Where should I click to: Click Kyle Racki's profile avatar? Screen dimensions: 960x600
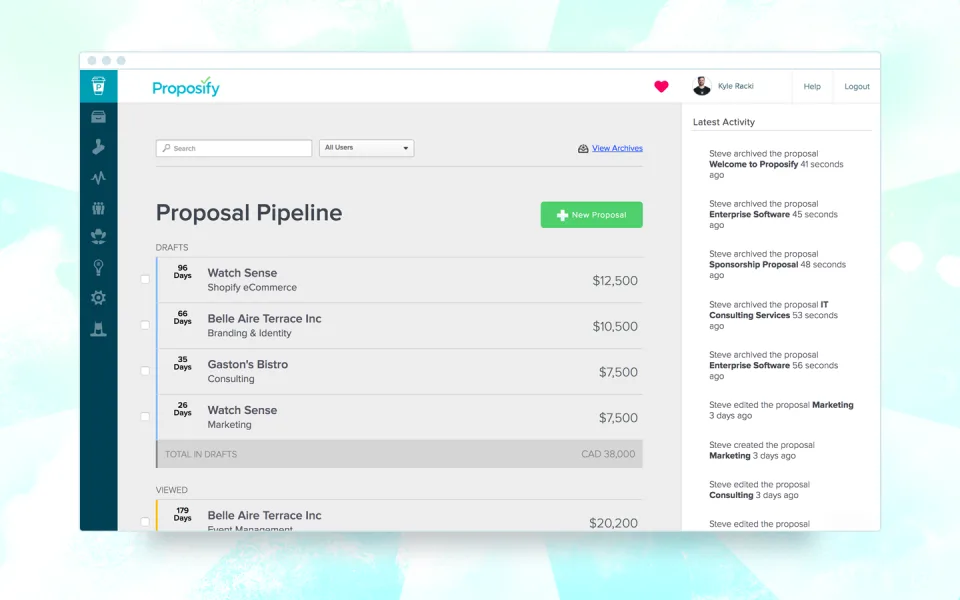[702, 86]
